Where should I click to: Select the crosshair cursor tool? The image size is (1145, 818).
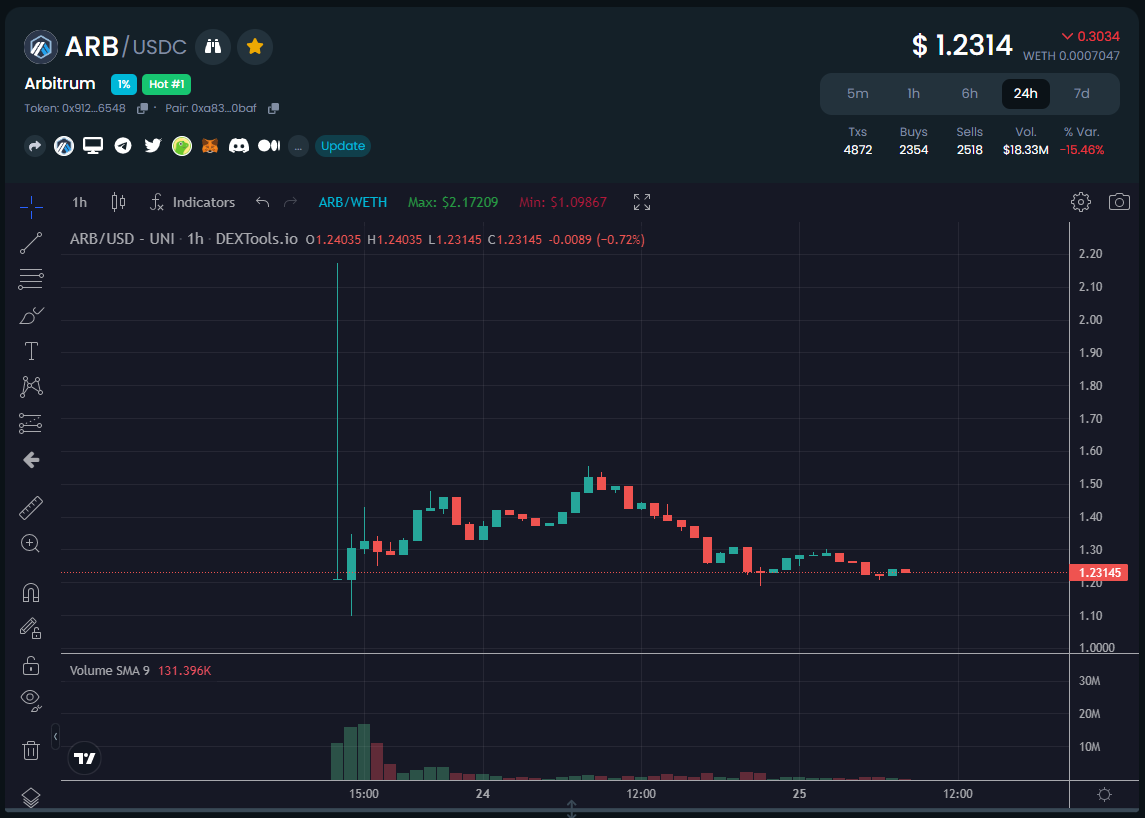pos(31,207)
